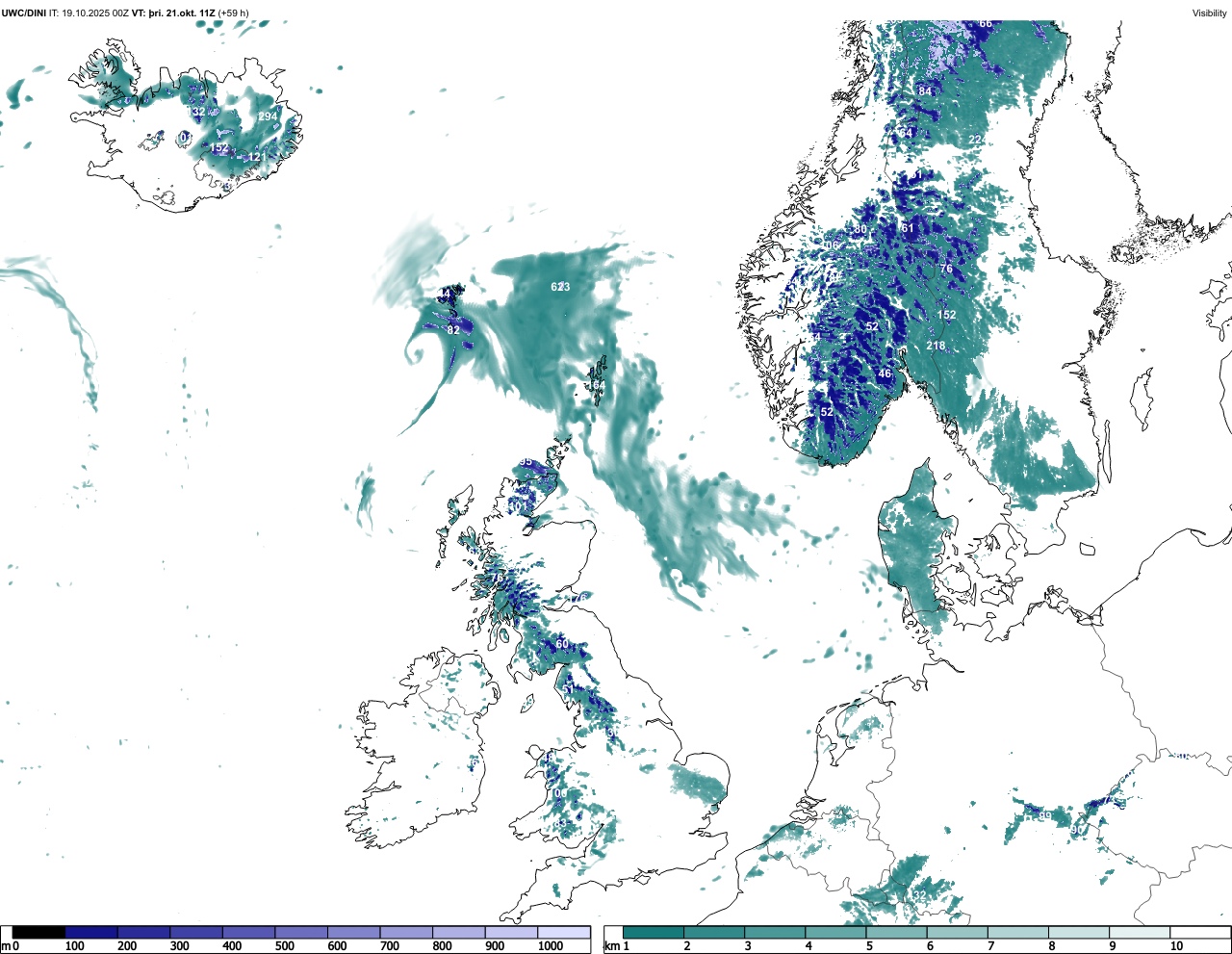Click the 700–800 m lavender legend swatch

406,932
